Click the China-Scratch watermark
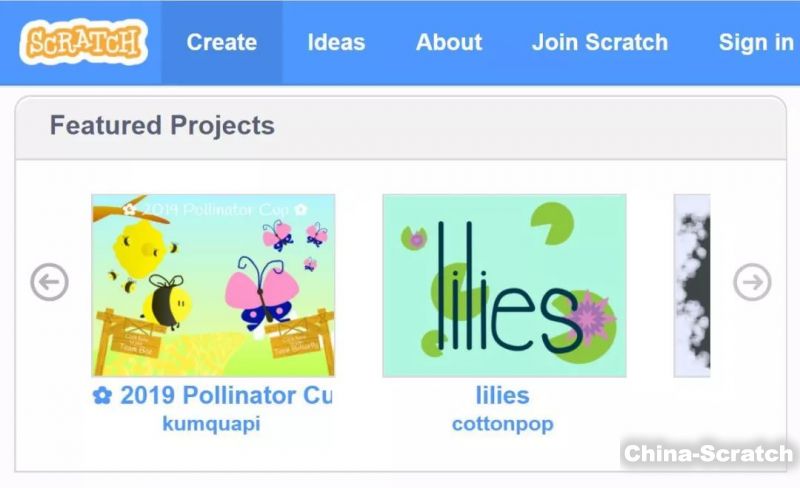Image resolution: width=800 pixels, height=488 pixels. (708, 453)
